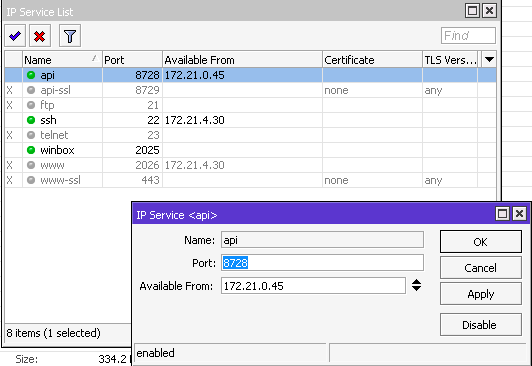The width and height of the screenshot is (532, 366).
Task: Click the gray status dot for telnet
Action: click(x=31, y=135)
